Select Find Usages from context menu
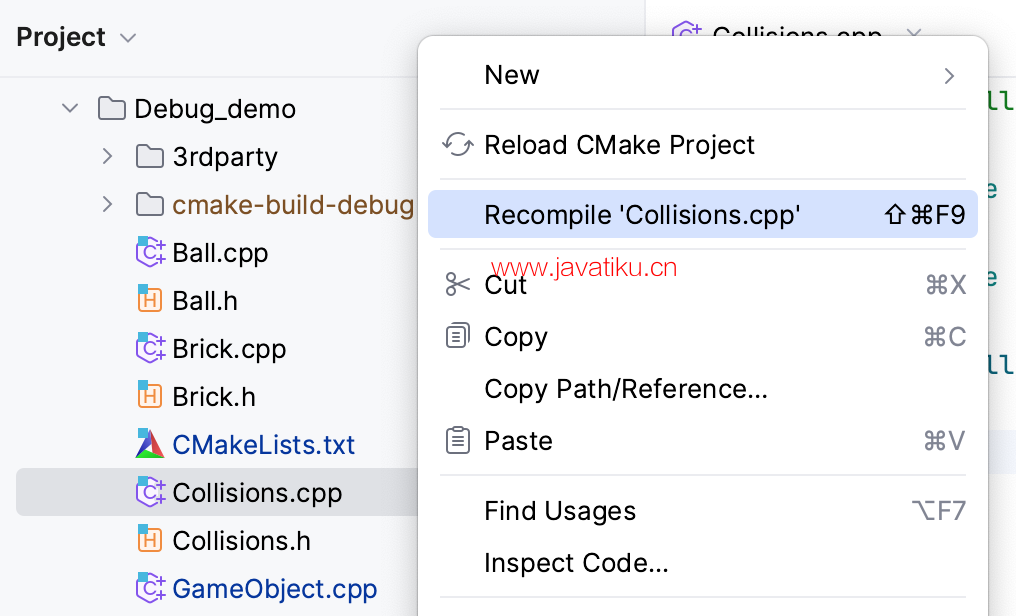The image size is (1016, 616). click(702, 510)
